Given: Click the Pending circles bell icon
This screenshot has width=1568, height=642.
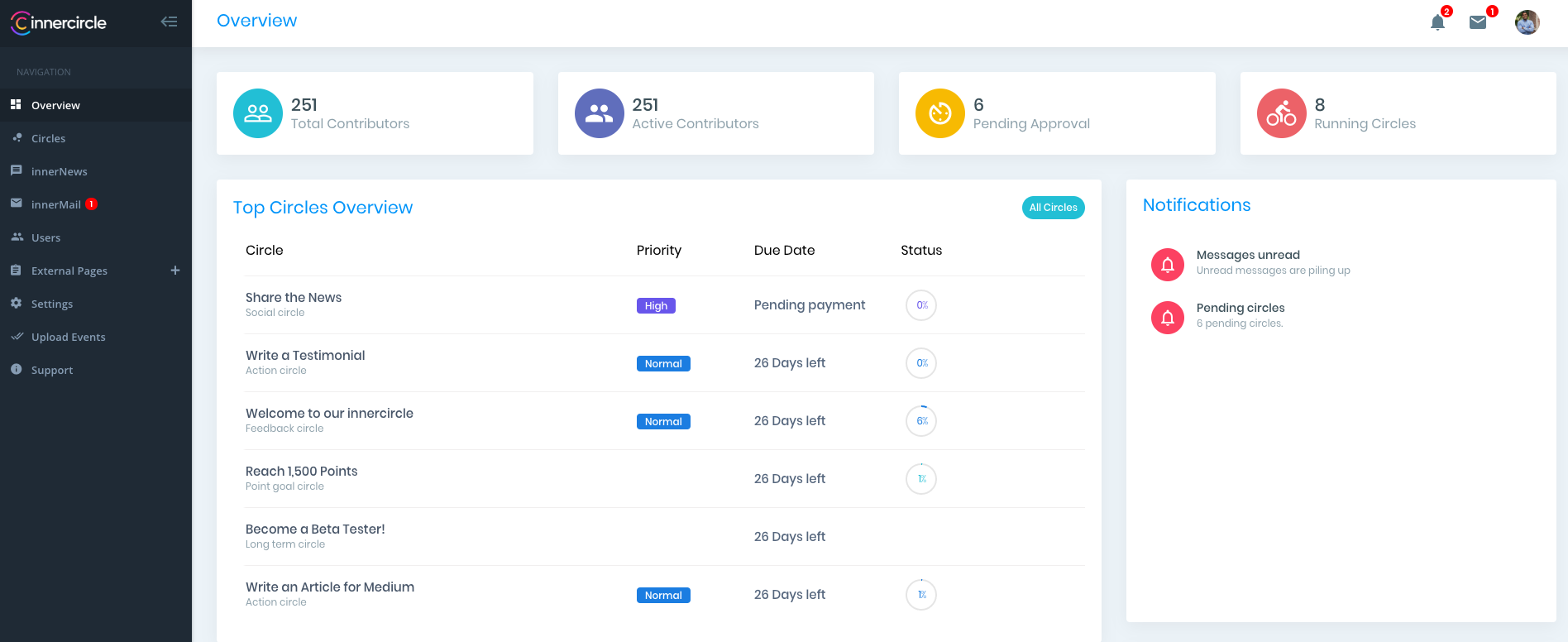Looking at the screenshot, I should click(1168, 318).
